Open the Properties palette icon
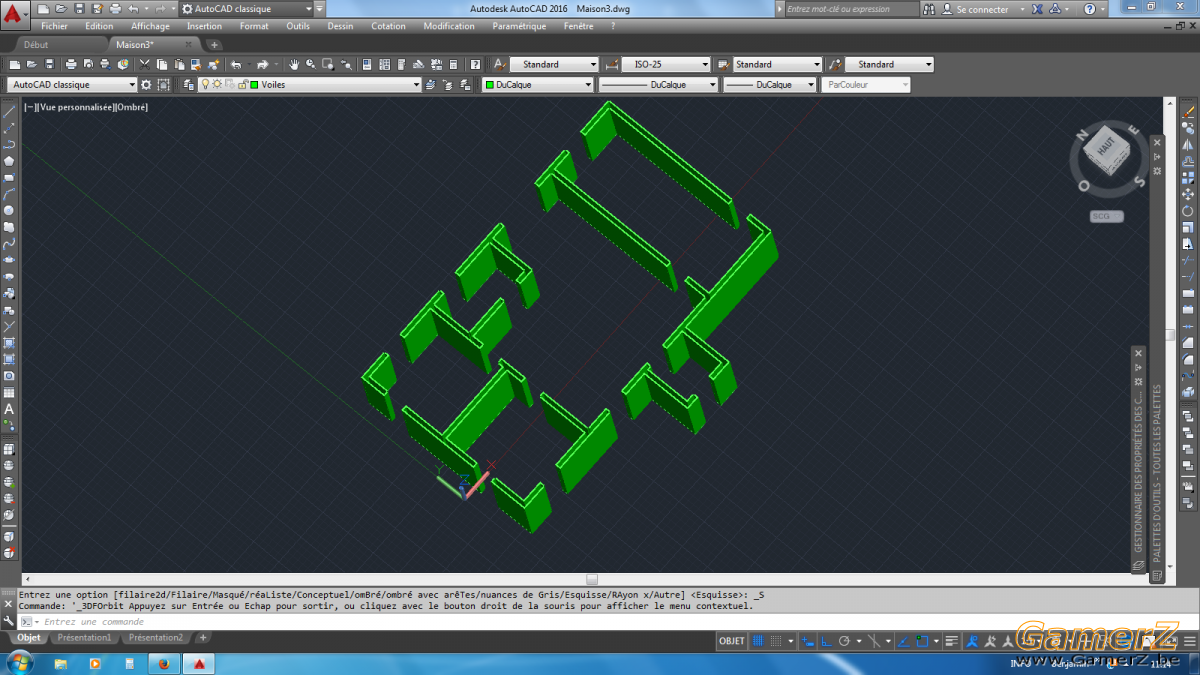 [367, 64]
